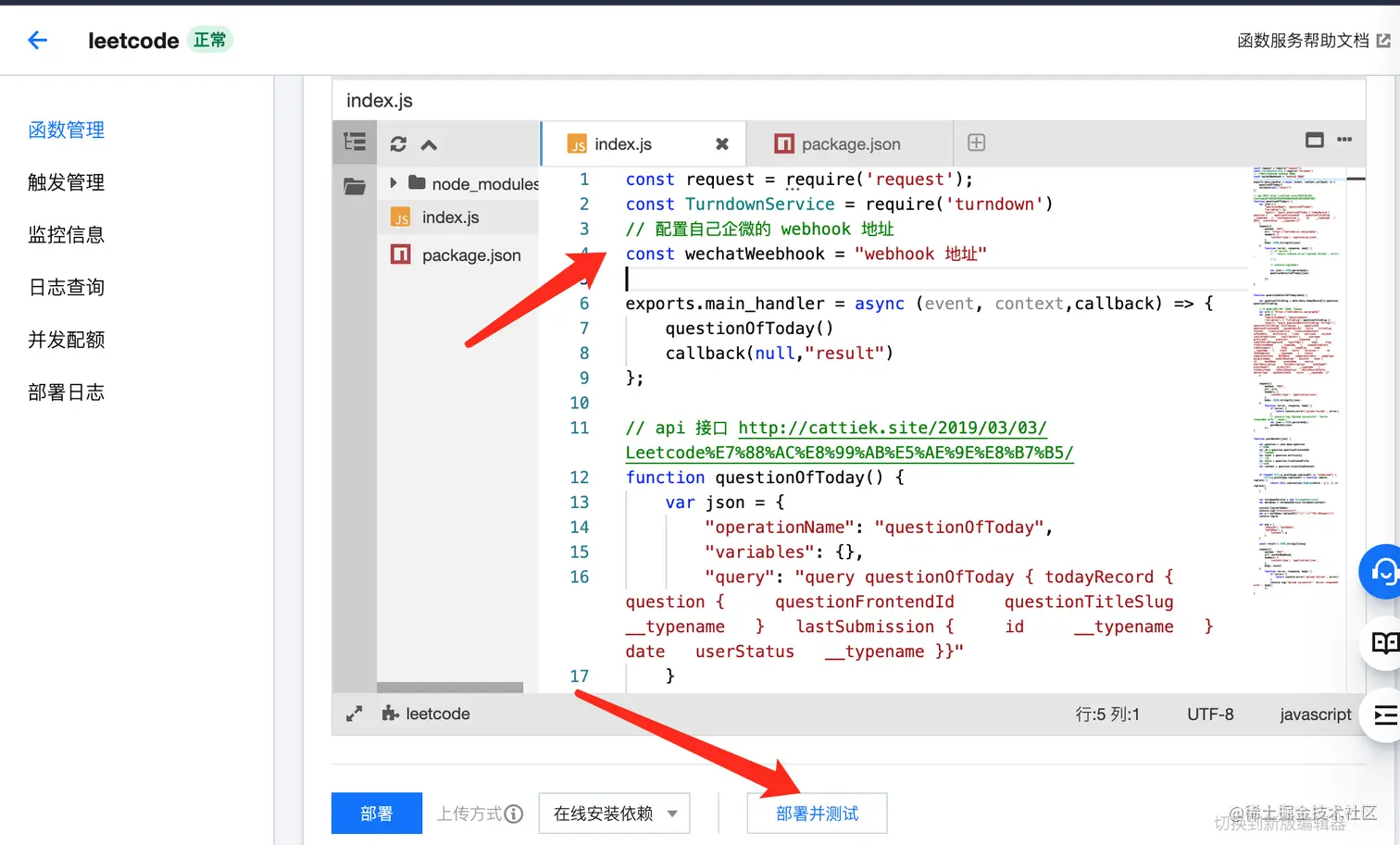Click line number 12 in the gutter

tap(580, 478)
